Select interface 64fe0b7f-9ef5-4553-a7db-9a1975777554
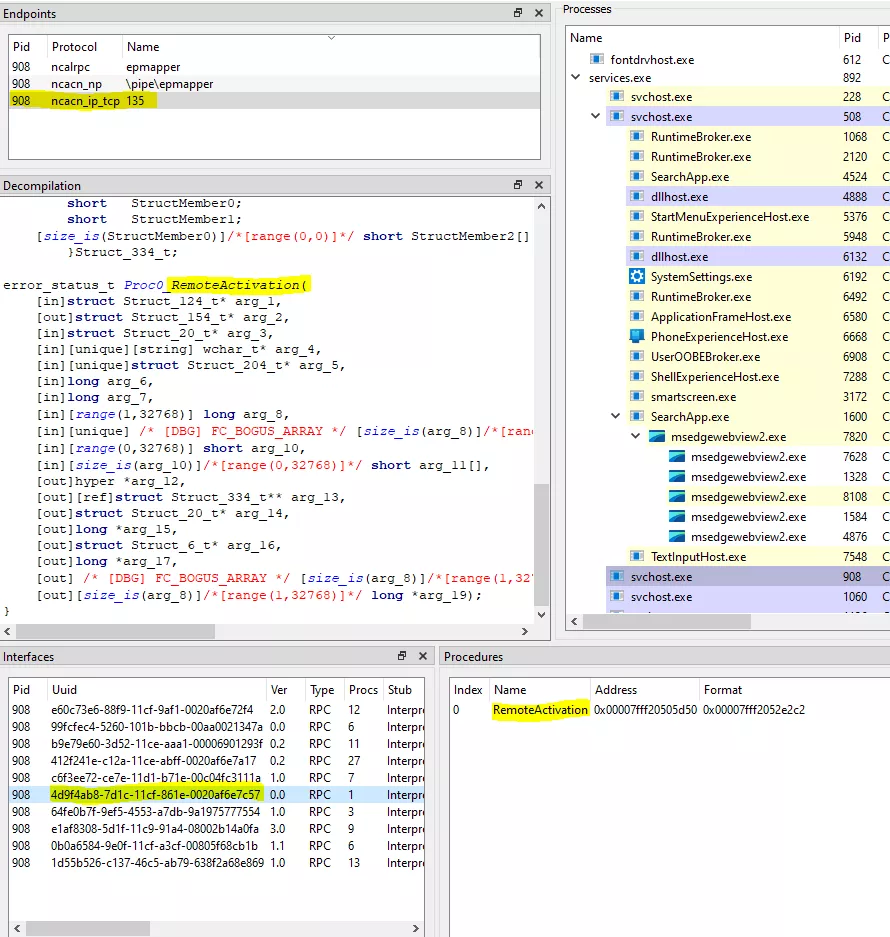This screenshot has width=890, height=937. (x=216, y=812)
